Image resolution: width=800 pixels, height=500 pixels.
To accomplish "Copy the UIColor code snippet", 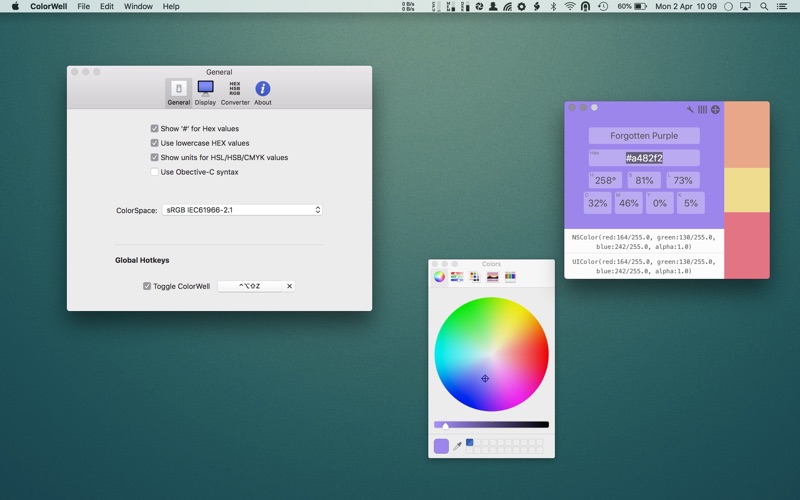I will point(644,266).
